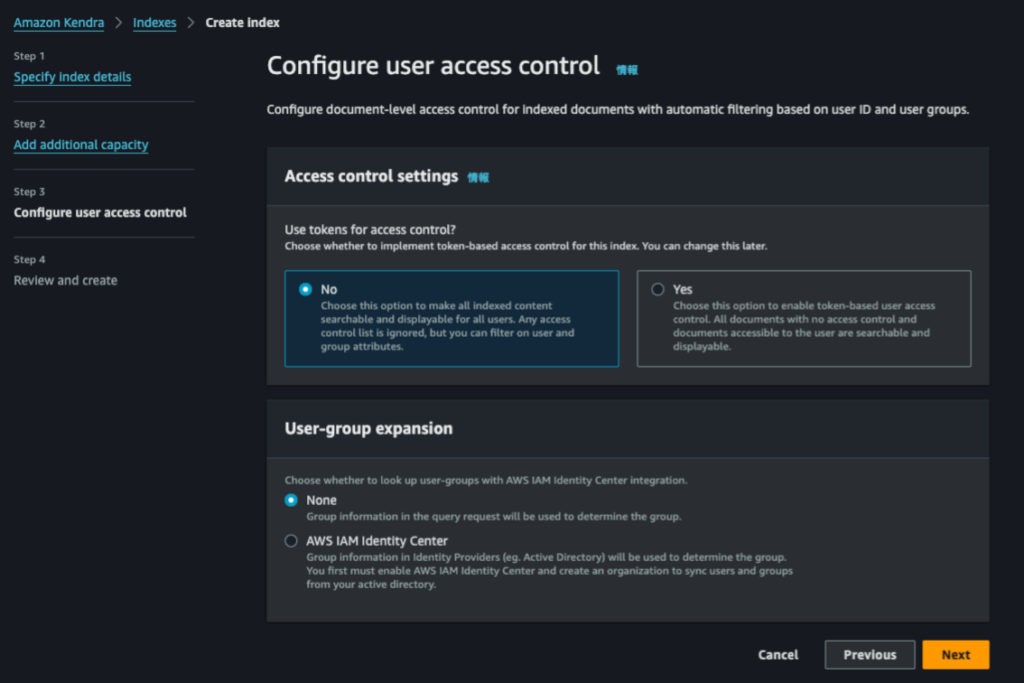Return to Add additional capacity step
The image size is (1024, 683).
pyautogui.click(x=81, y=145)
